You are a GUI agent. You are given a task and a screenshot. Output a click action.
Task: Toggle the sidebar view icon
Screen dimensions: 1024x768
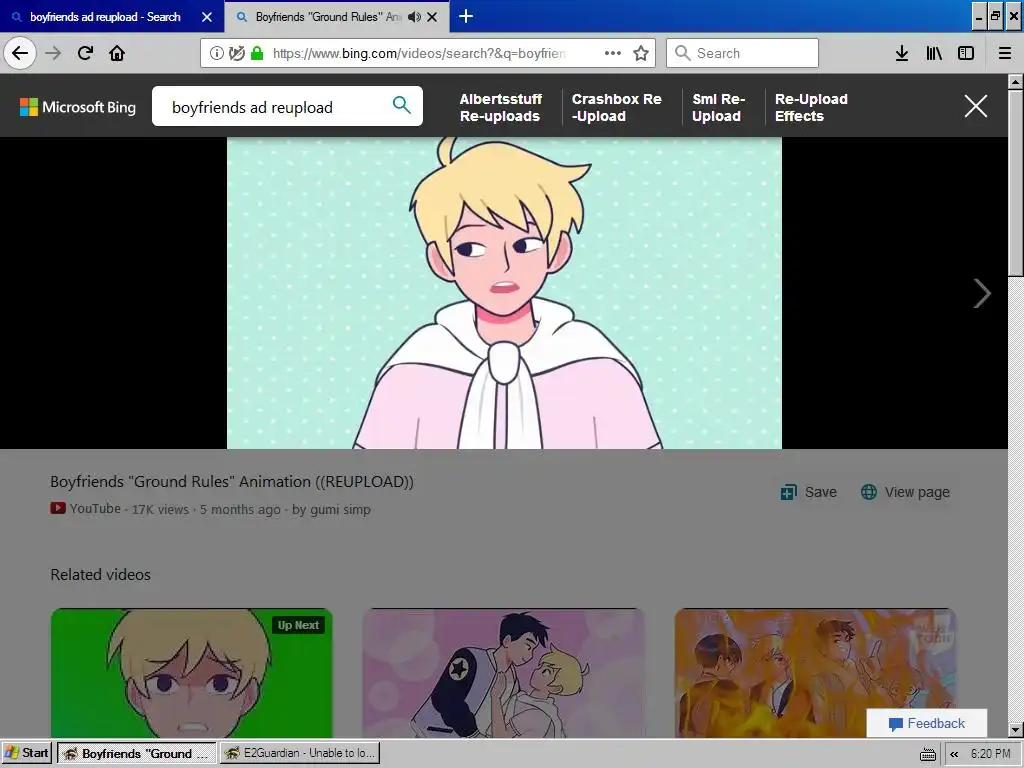point(966,53)
